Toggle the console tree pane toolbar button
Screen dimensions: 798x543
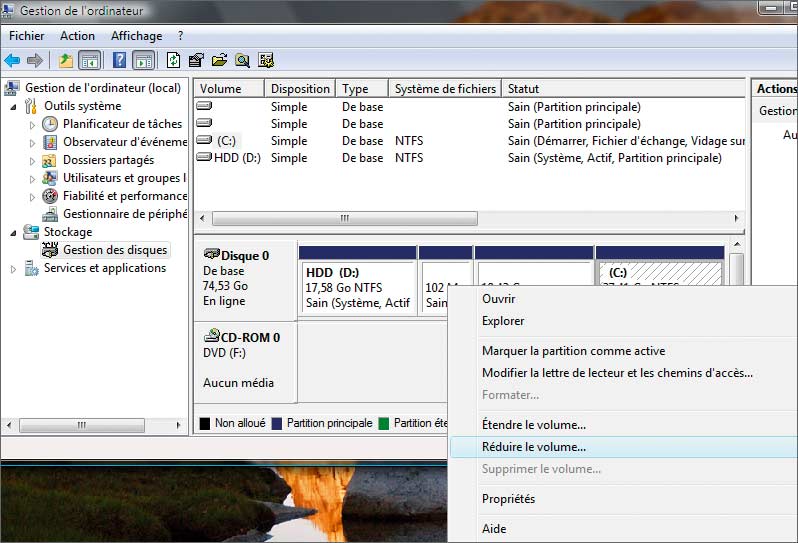[x=90, y=60]
